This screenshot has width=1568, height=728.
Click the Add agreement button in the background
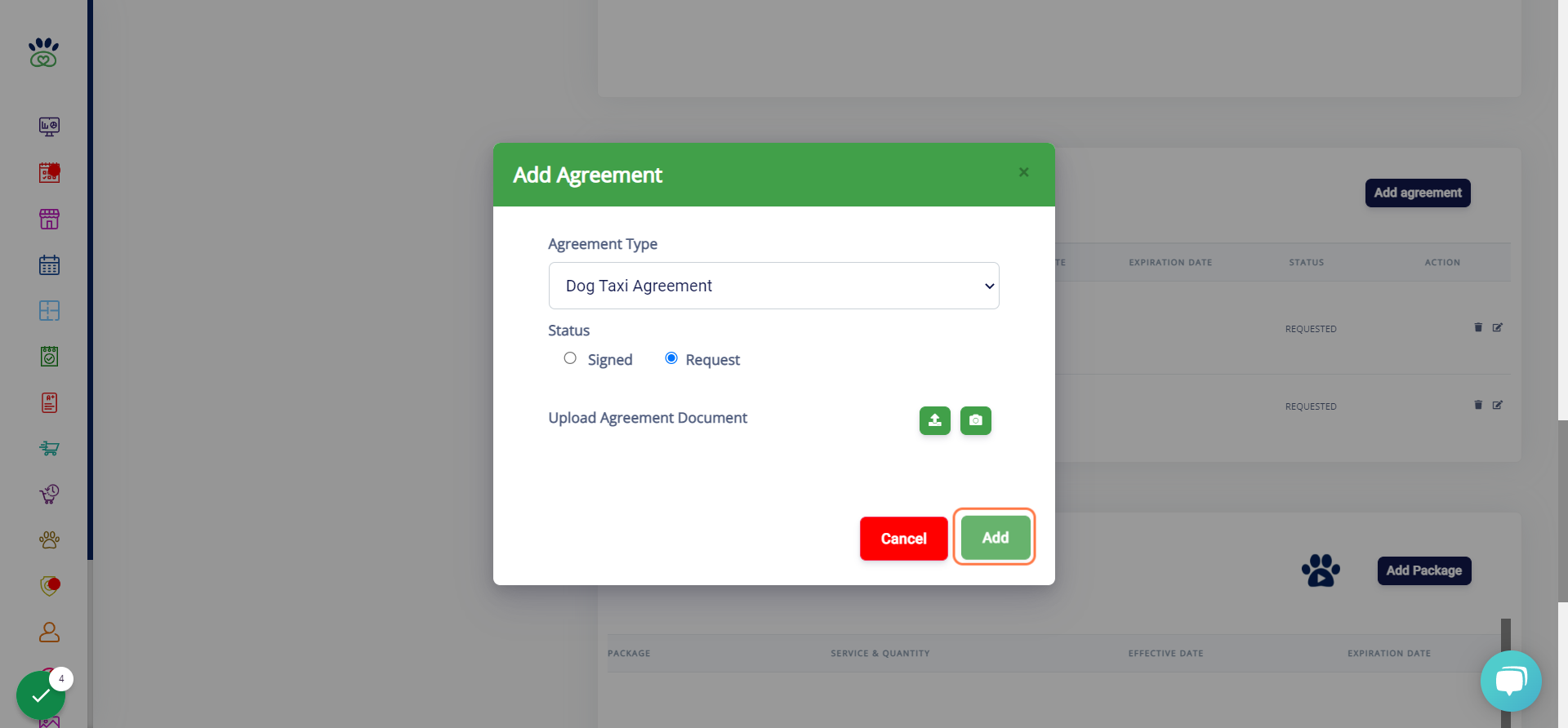(x=1418, y=193)
